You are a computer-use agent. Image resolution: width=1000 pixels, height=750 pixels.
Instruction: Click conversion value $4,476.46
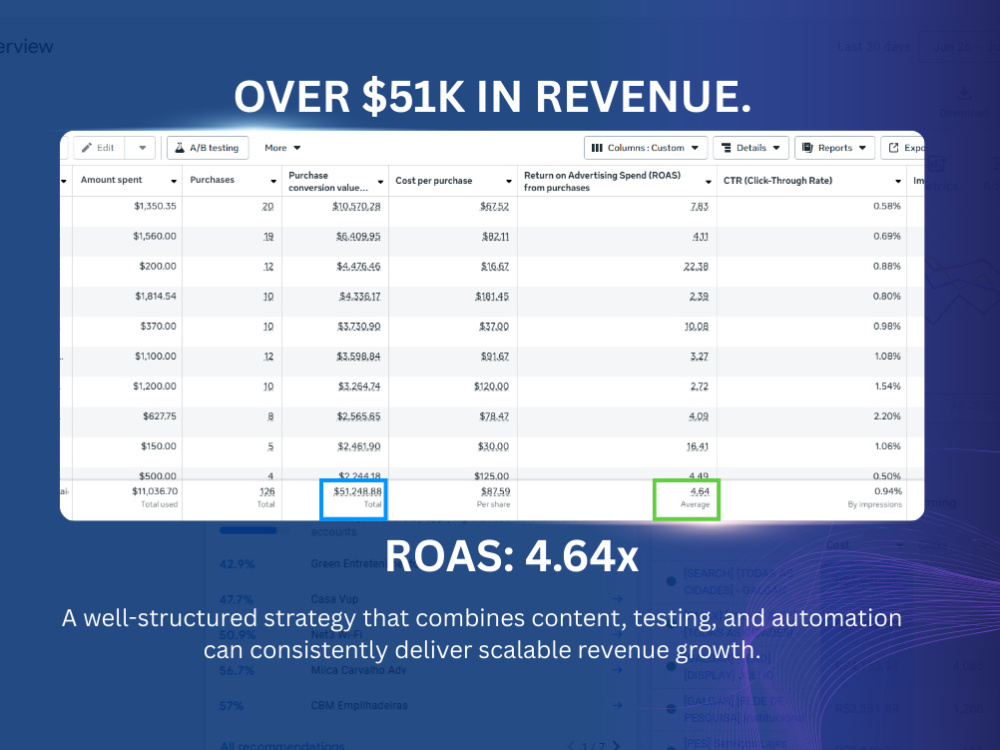[358, 267]
